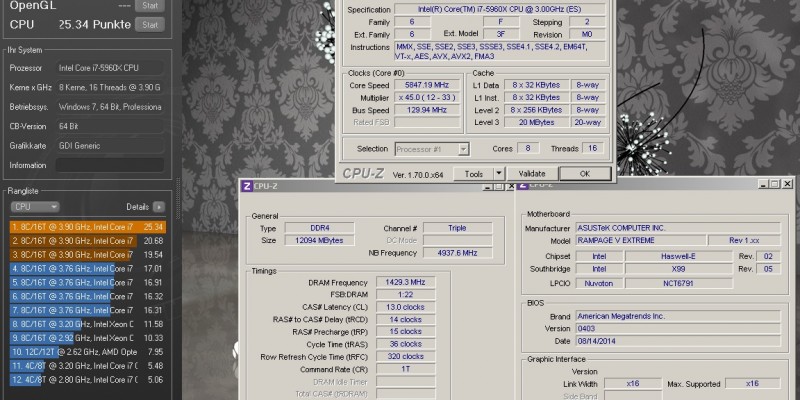
Task: Select ranking entry 4 with 17.01 score
Action: 87,268
